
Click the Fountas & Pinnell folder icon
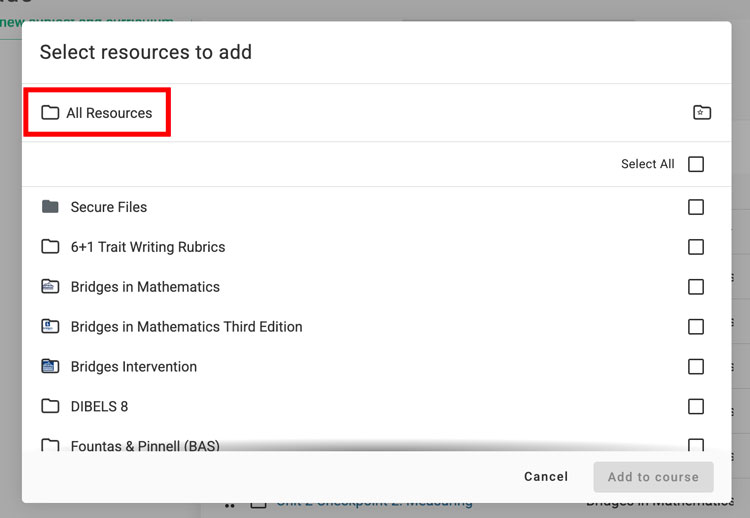[x=50, y=446]
